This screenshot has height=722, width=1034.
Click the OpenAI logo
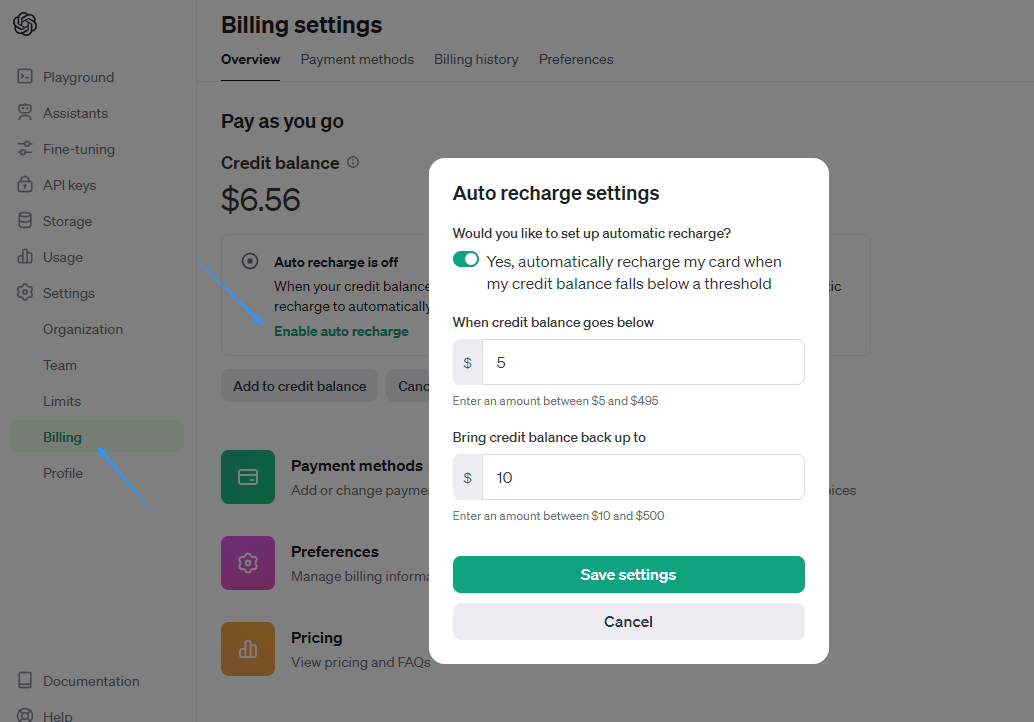[27, 22]
